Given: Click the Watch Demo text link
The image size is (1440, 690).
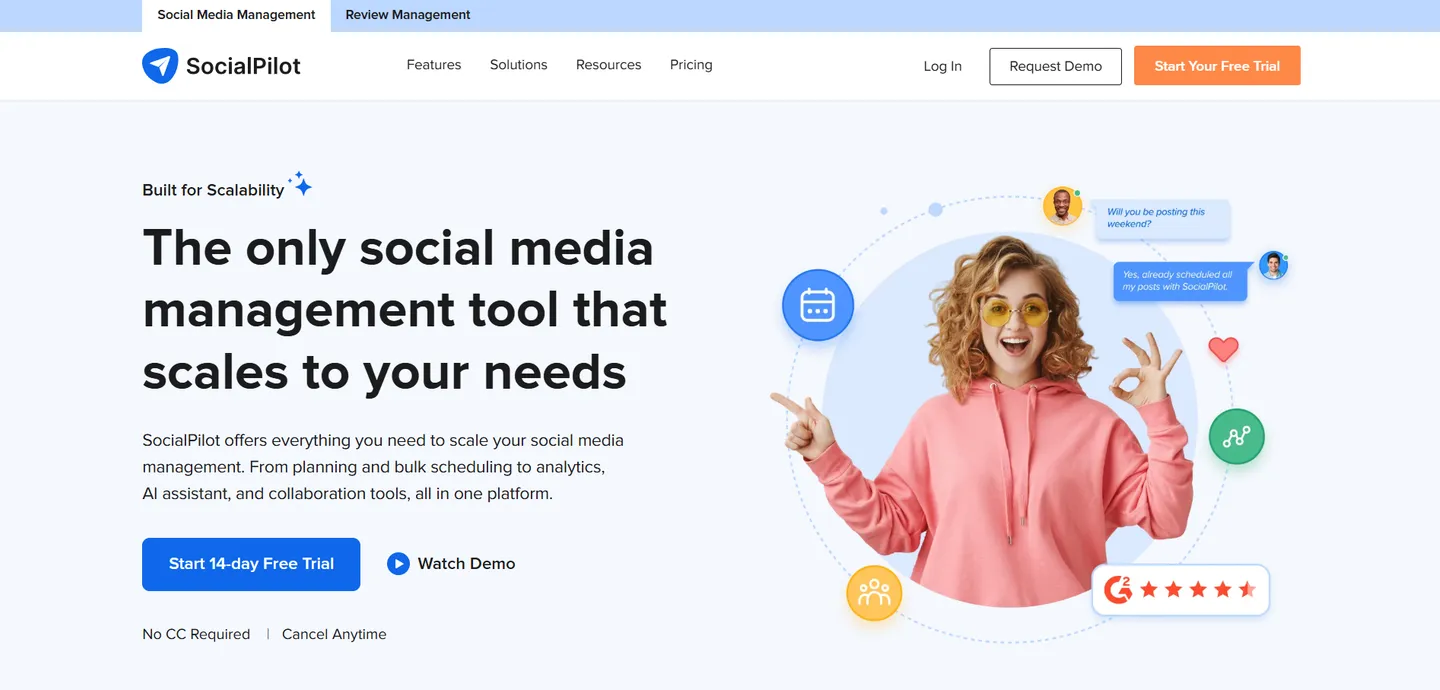Looking at the screenshot, I should [x=467, y=564].
